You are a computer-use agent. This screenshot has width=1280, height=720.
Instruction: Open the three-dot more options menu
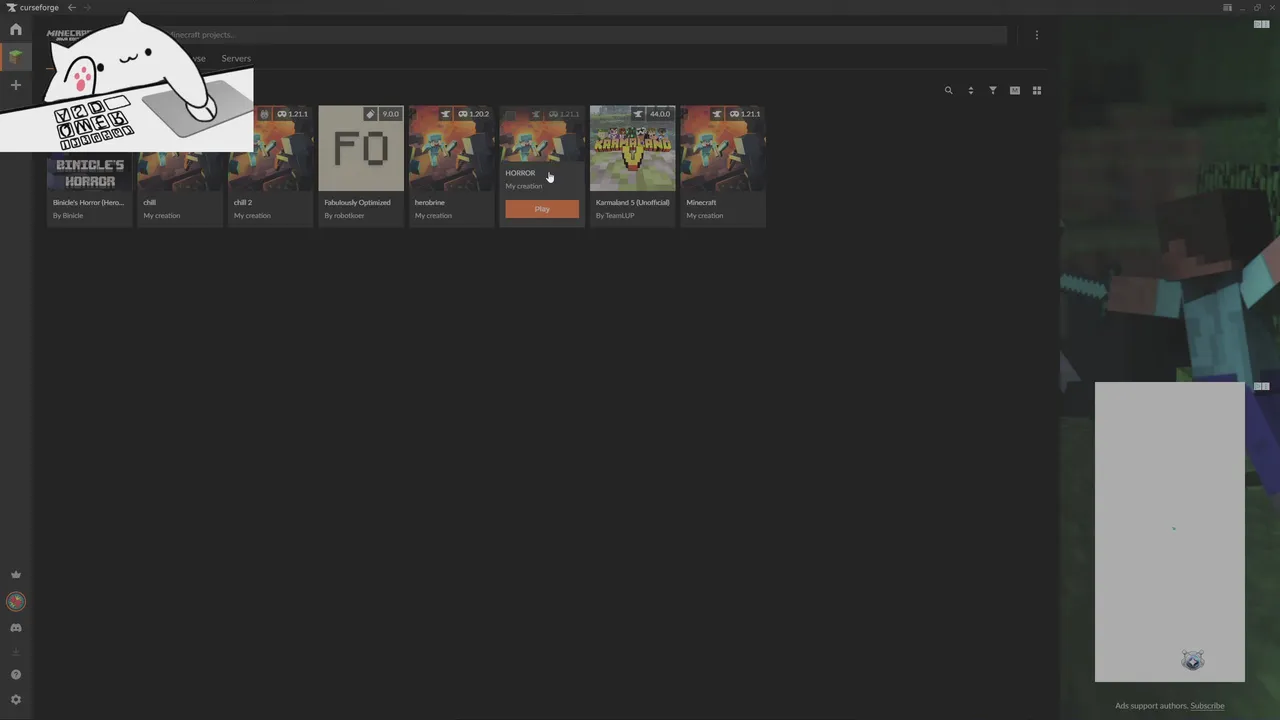pyautogui.click(x=1037, y=35)
